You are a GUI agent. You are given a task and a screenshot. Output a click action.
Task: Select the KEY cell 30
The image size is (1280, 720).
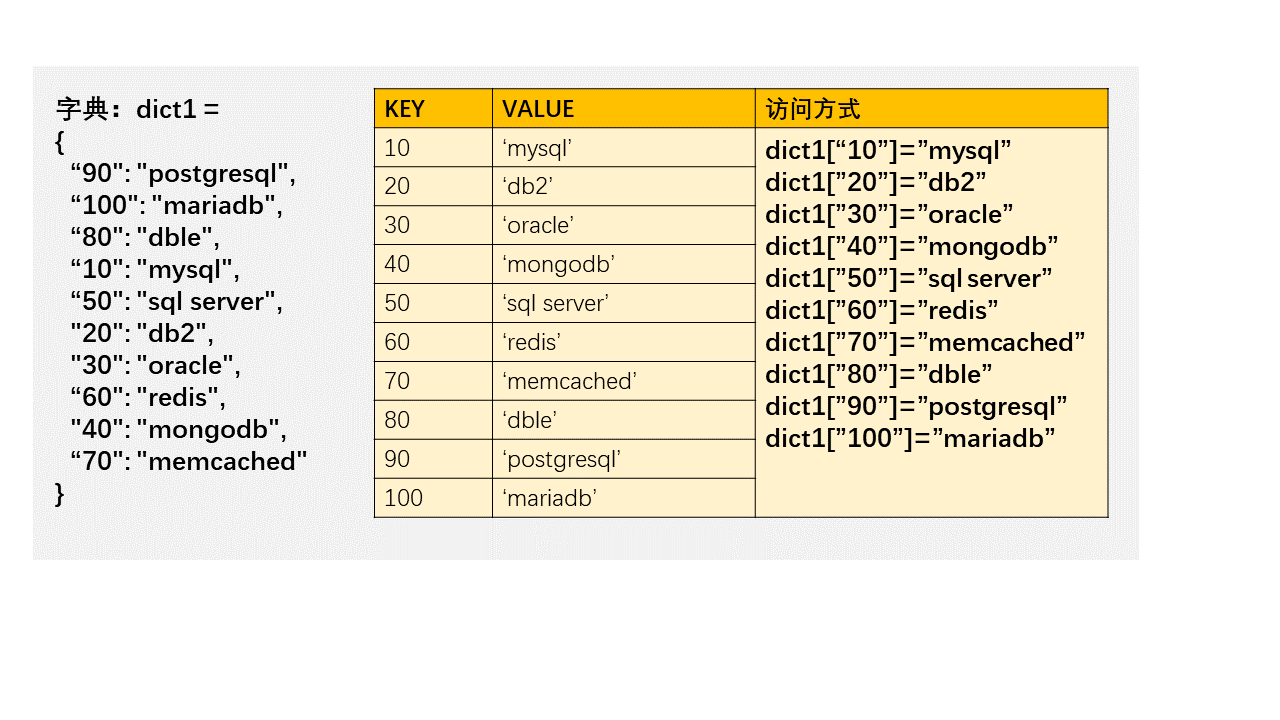433,226
